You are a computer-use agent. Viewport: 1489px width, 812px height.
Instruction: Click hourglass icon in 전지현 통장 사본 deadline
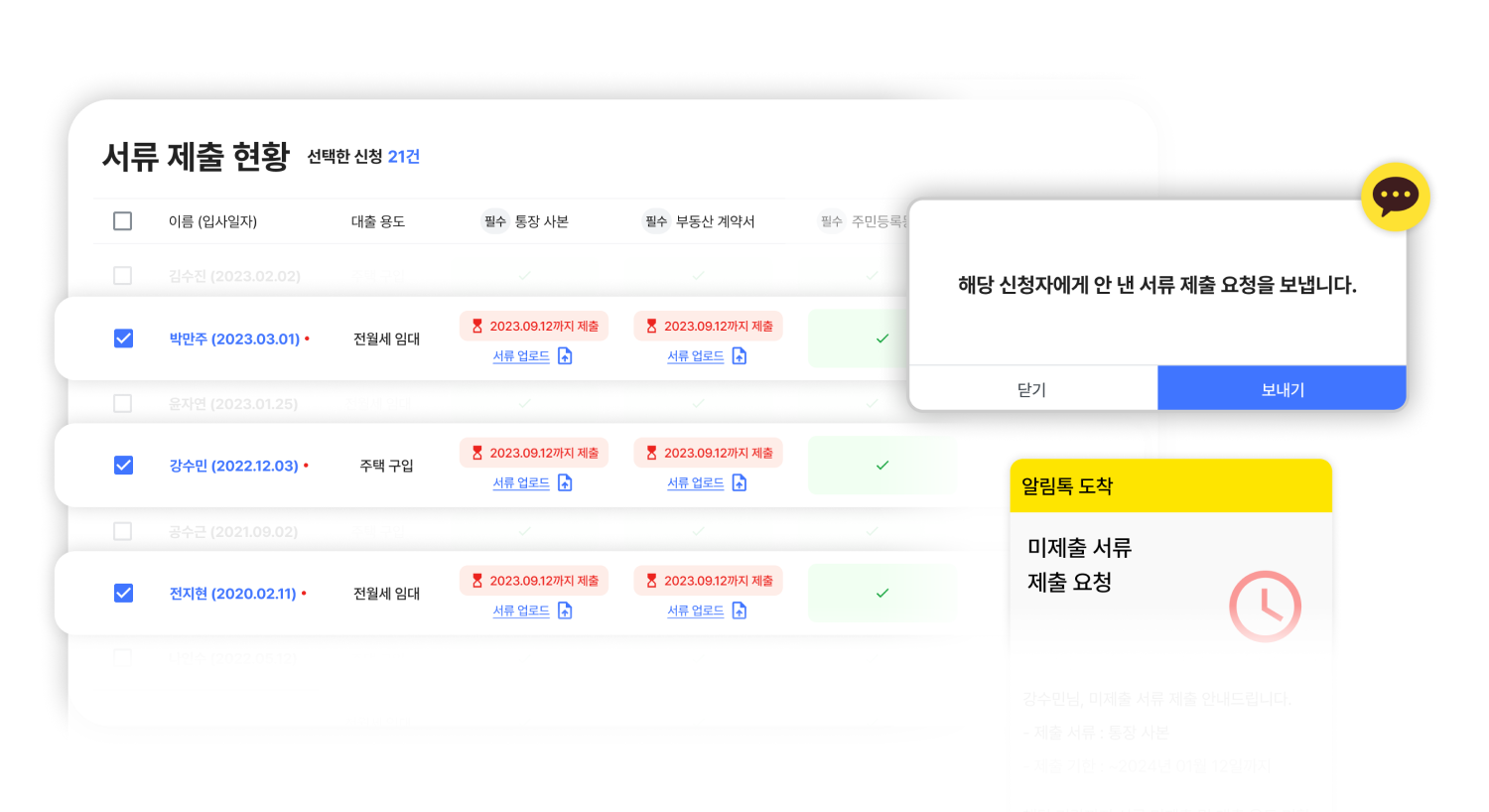(477, 581)
